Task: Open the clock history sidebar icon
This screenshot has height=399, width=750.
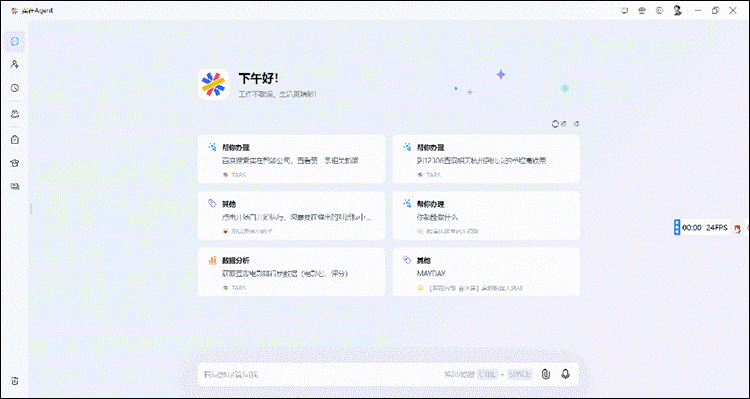Action: coord(15,88)
